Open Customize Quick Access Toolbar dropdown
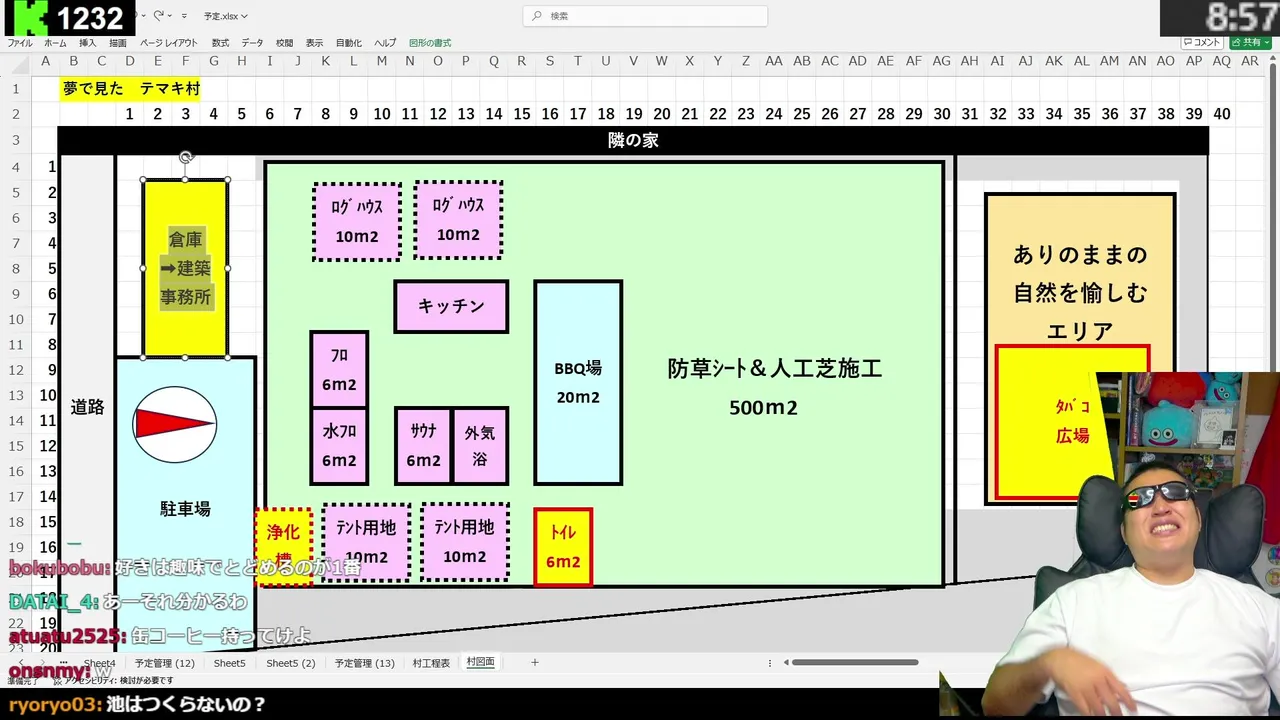The width and height of the screenshot is (1280, 720). click(x=184, y=16)
